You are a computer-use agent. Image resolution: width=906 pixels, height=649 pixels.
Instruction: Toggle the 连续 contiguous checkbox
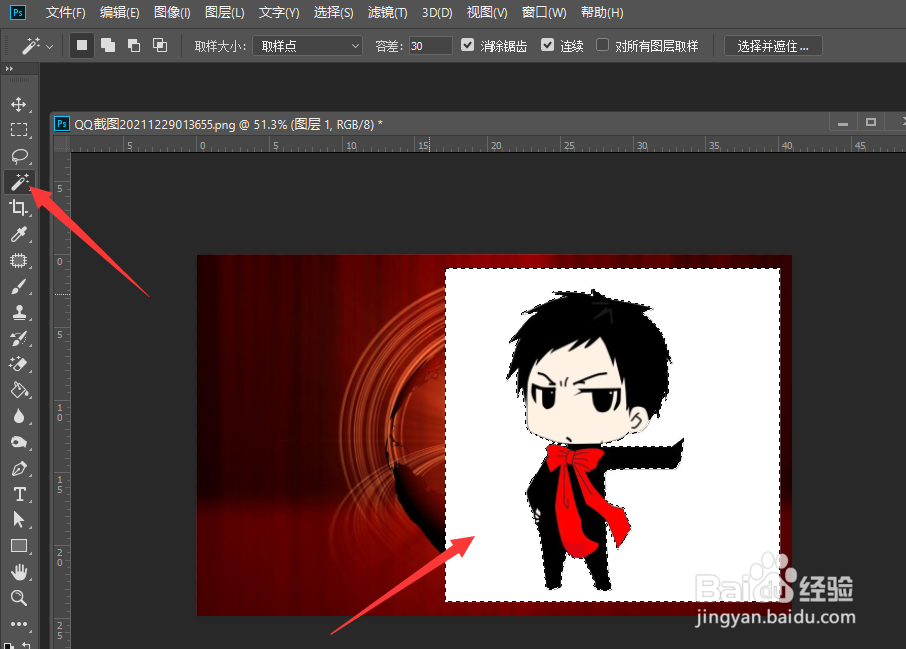[547, 44]
